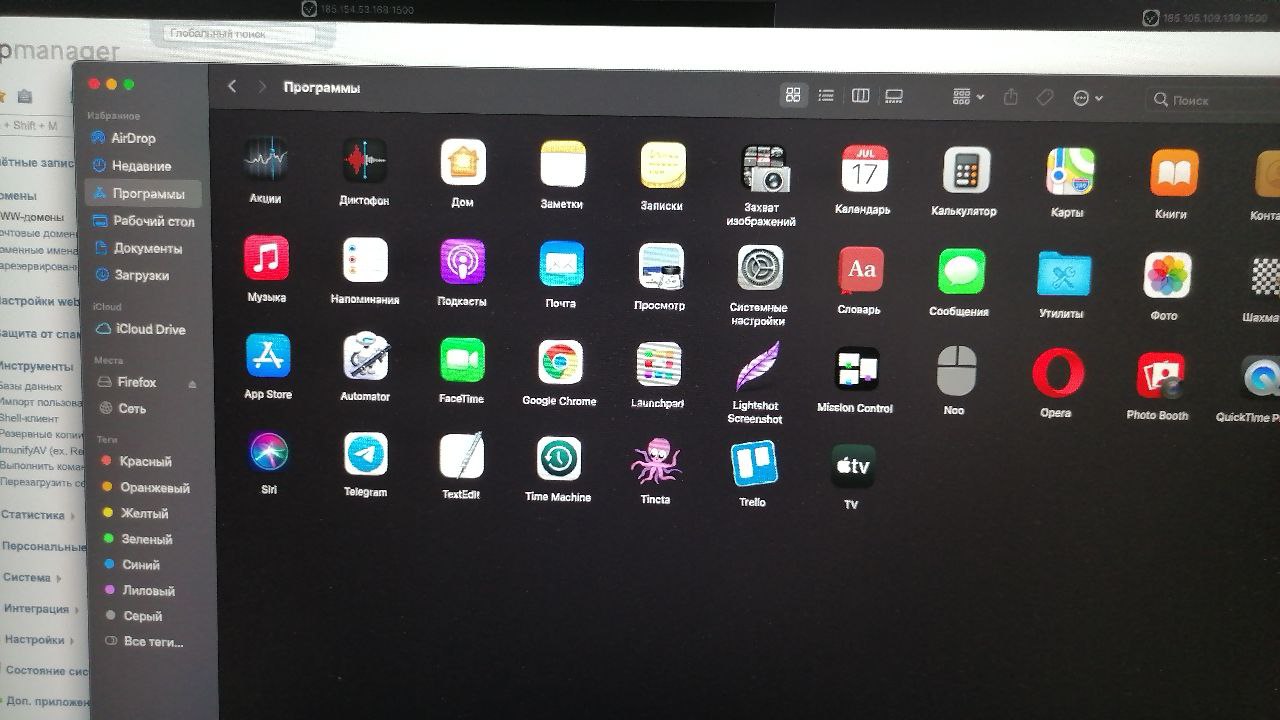1280x720 pixels.
Task: Open the FaceTime app icon
Action: [x=462, y=360]
